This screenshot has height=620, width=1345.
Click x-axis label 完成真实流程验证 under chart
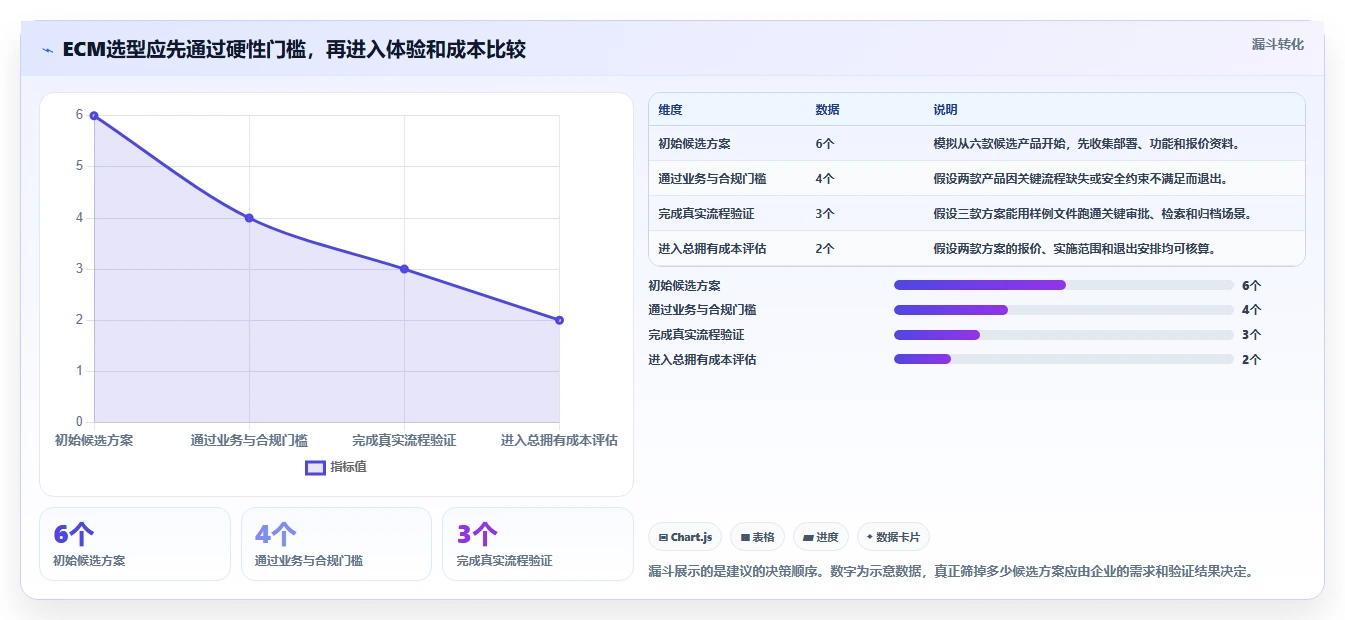click(404, 440)
